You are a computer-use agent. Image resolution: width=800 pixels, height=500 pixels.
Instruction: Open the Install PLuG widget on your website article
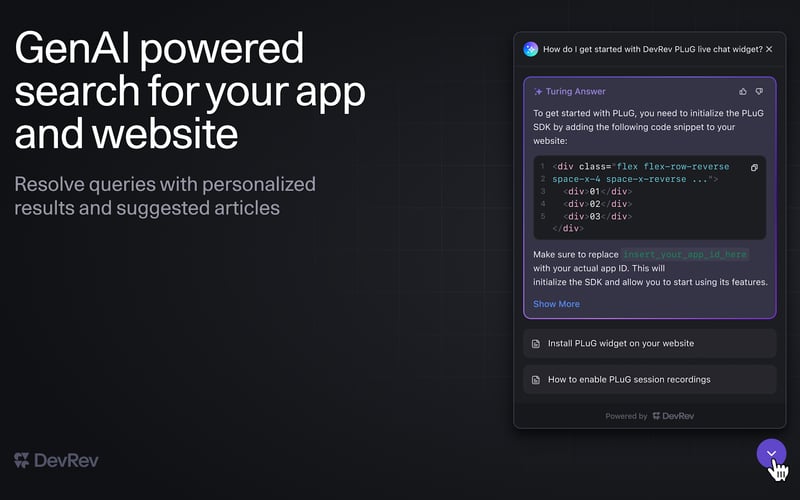(x=649, y=343)
